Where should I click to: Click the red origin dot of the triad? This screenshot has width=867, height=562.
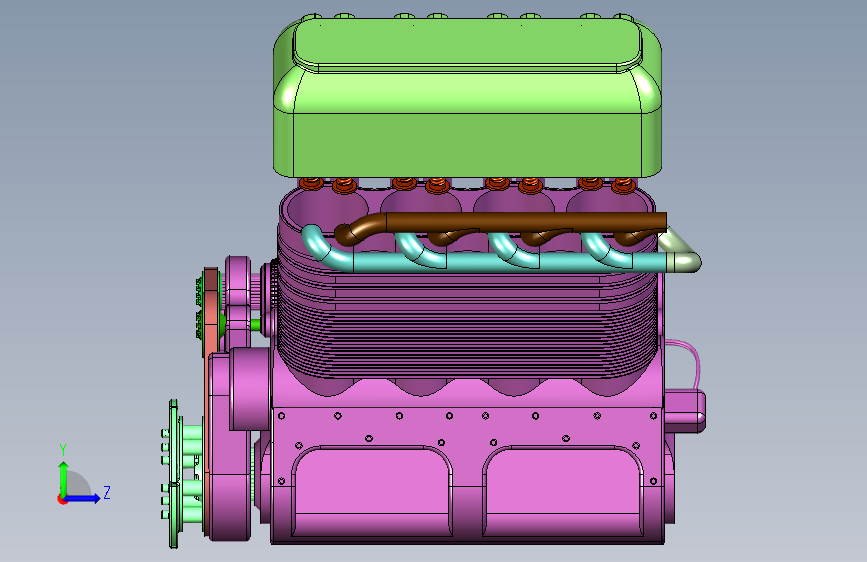pos(62,499)
